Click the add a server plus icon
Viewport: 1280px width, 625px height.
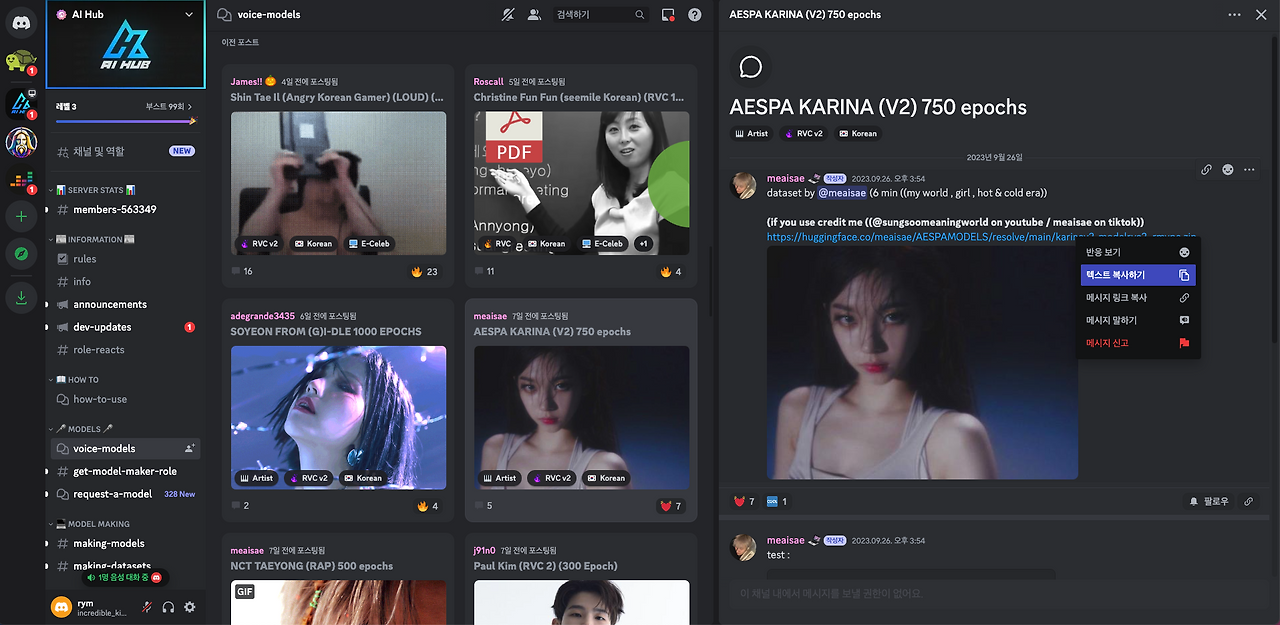[x=20, y=216]
